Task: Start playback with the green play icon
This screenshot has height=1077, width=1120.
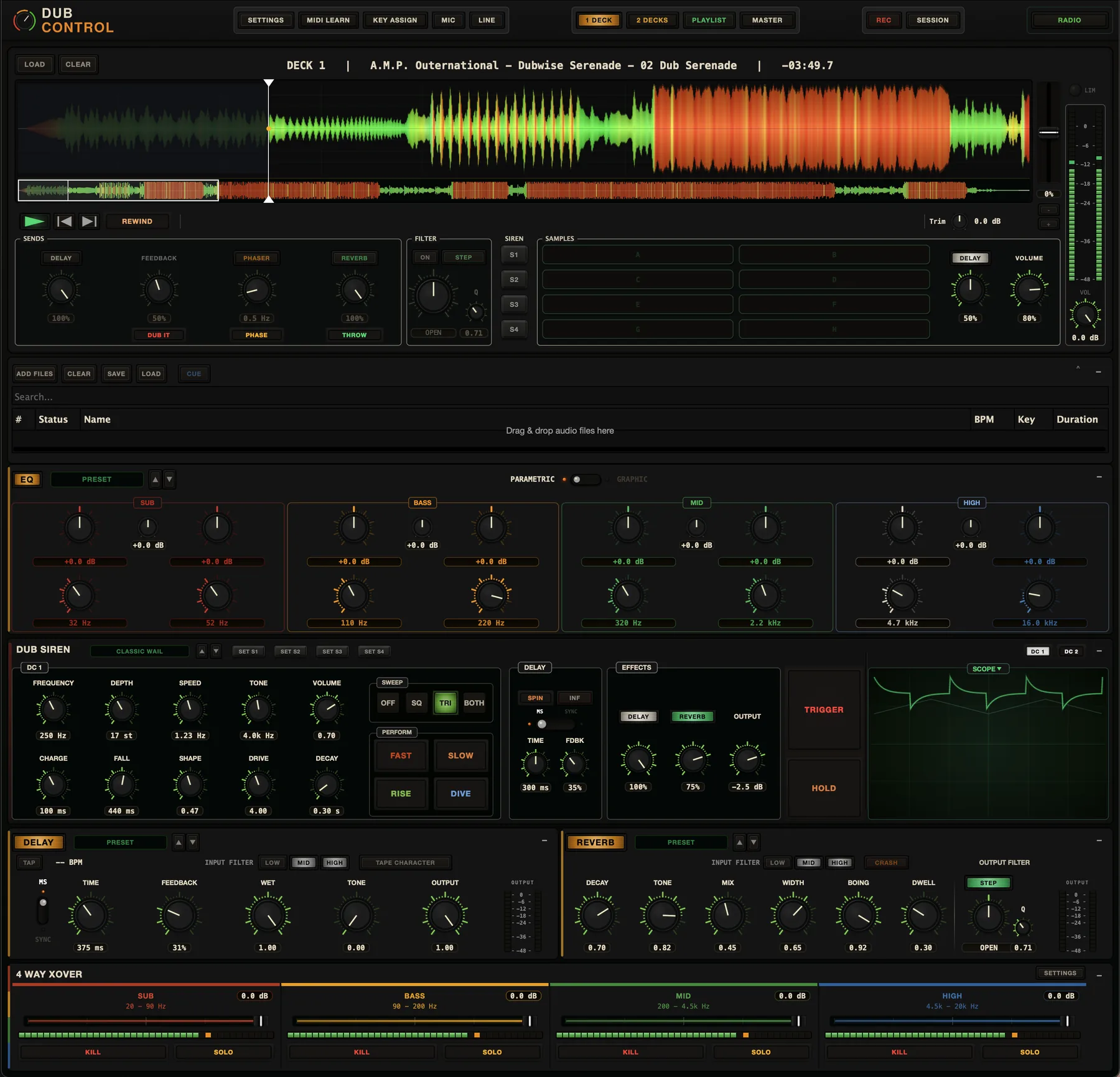Action: coord(34,221)
